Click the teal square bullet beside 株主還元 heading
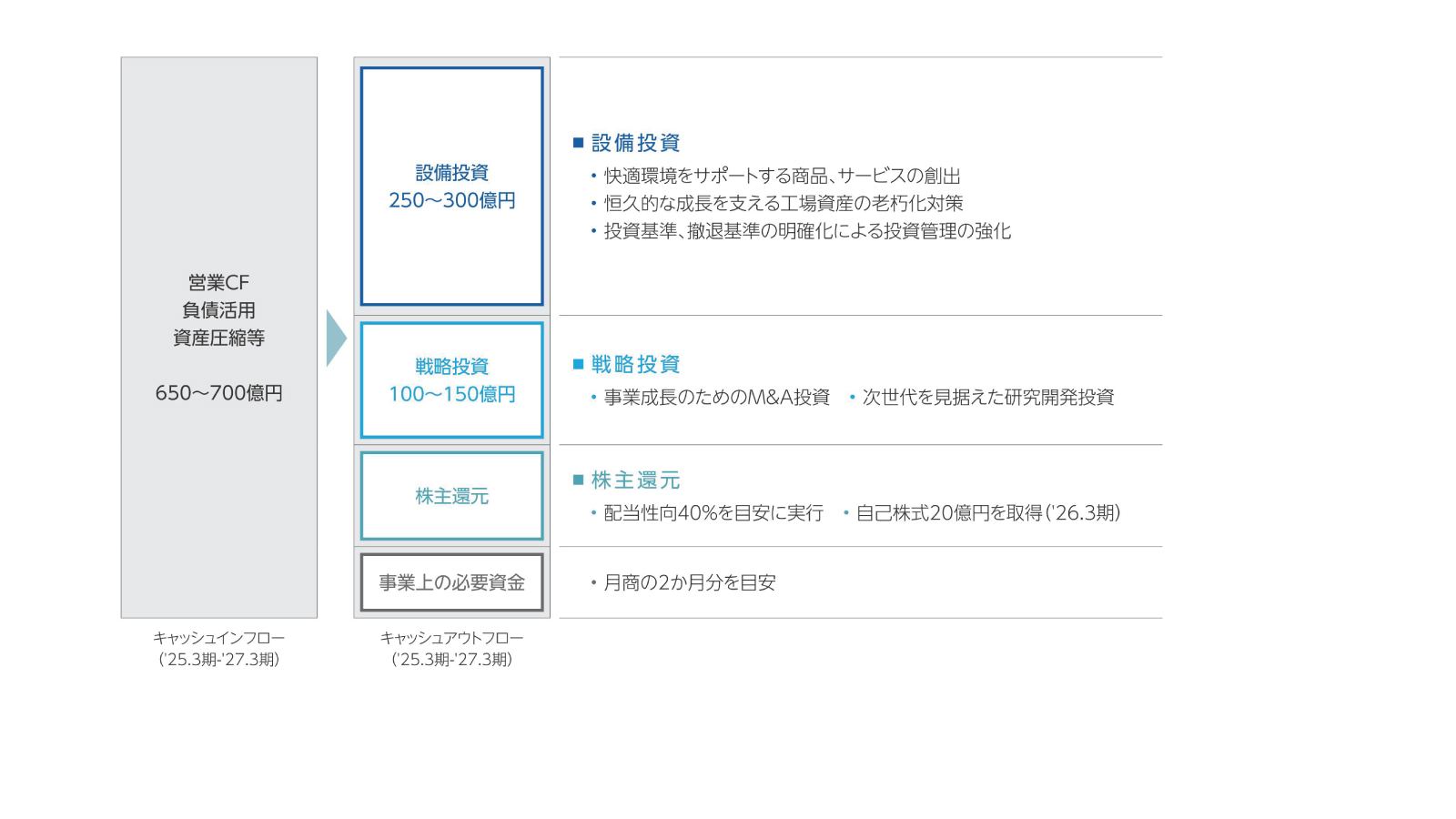Image resolution: width=1456 pixels, height=819 pixels. pyautogui.click(x=578, y=480)
